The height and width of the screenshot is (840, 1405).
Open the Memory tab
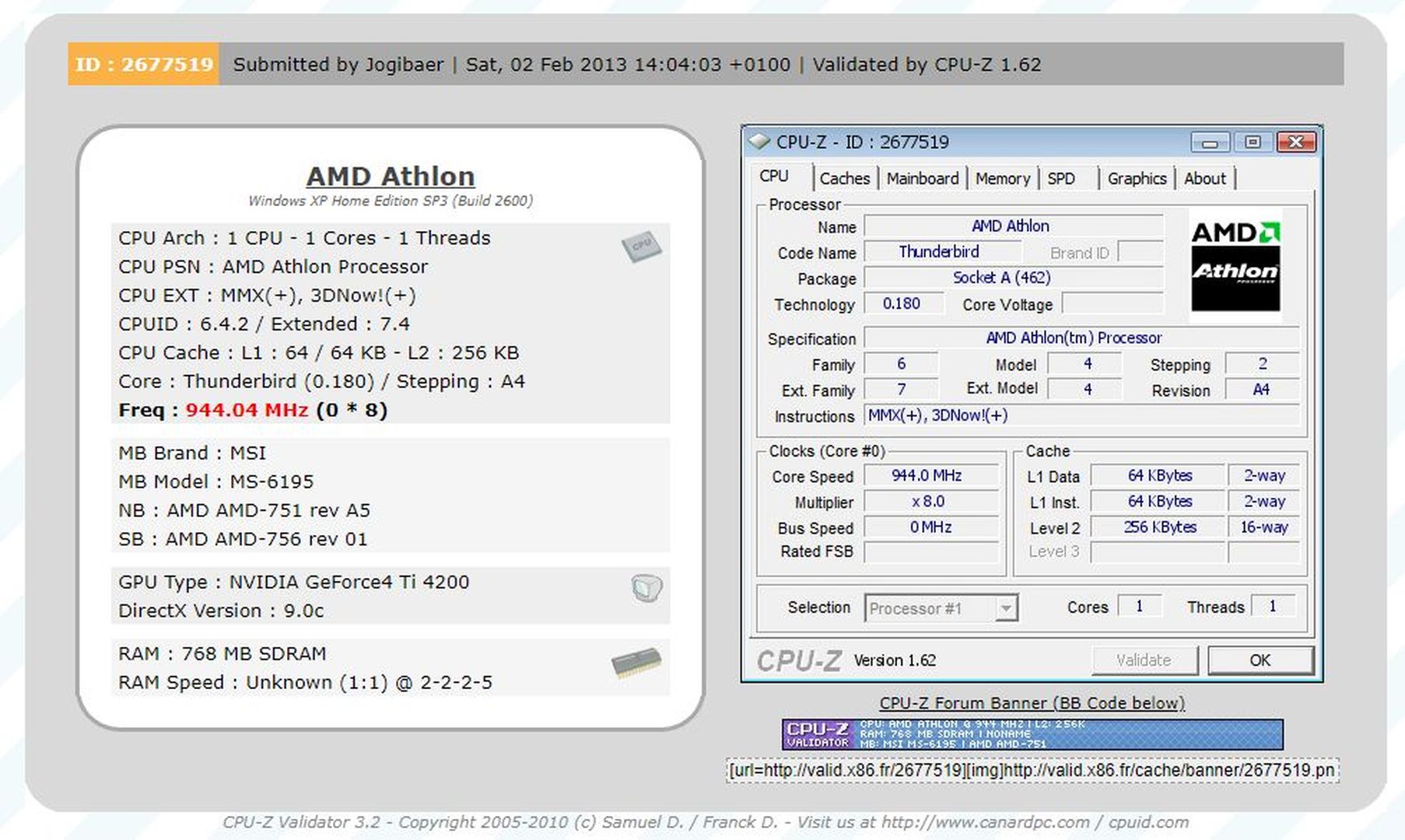pyautogui.click(x=1003, y=179)
